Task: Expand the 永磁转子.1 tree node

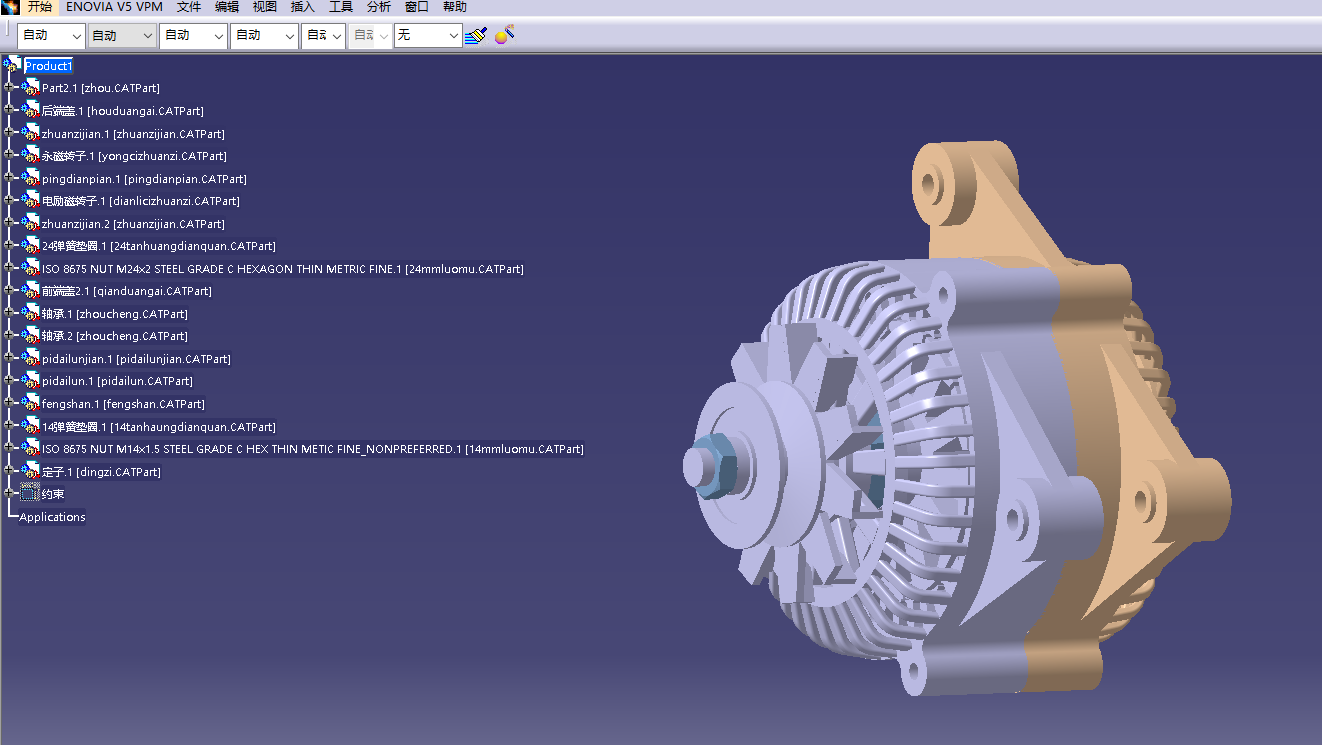Action: click(x=9, y=155)
